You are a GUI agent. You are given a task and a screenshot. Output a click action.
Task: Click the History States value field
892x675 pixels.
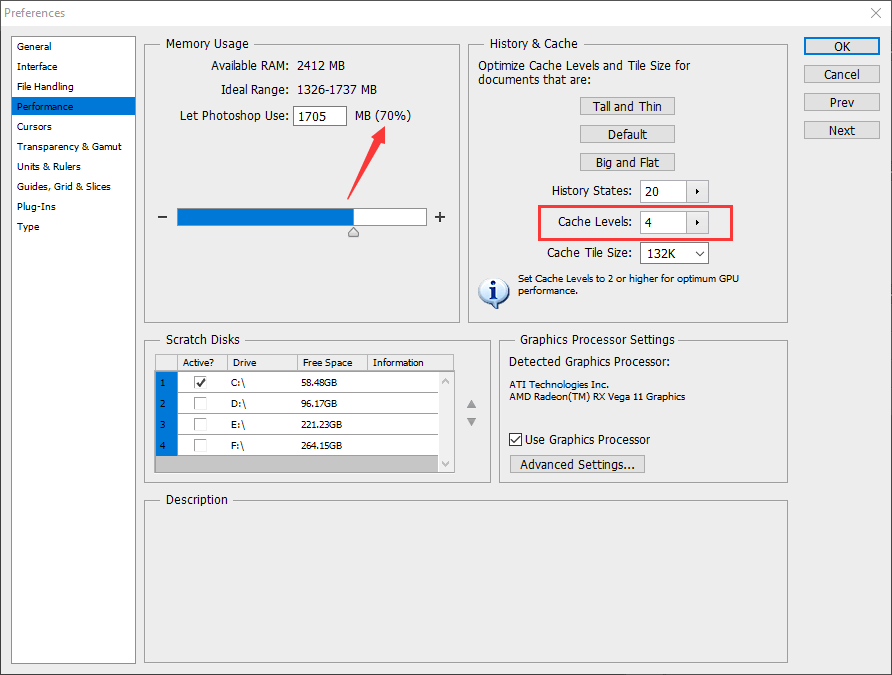pyautogui.click(x=663, y=192)
